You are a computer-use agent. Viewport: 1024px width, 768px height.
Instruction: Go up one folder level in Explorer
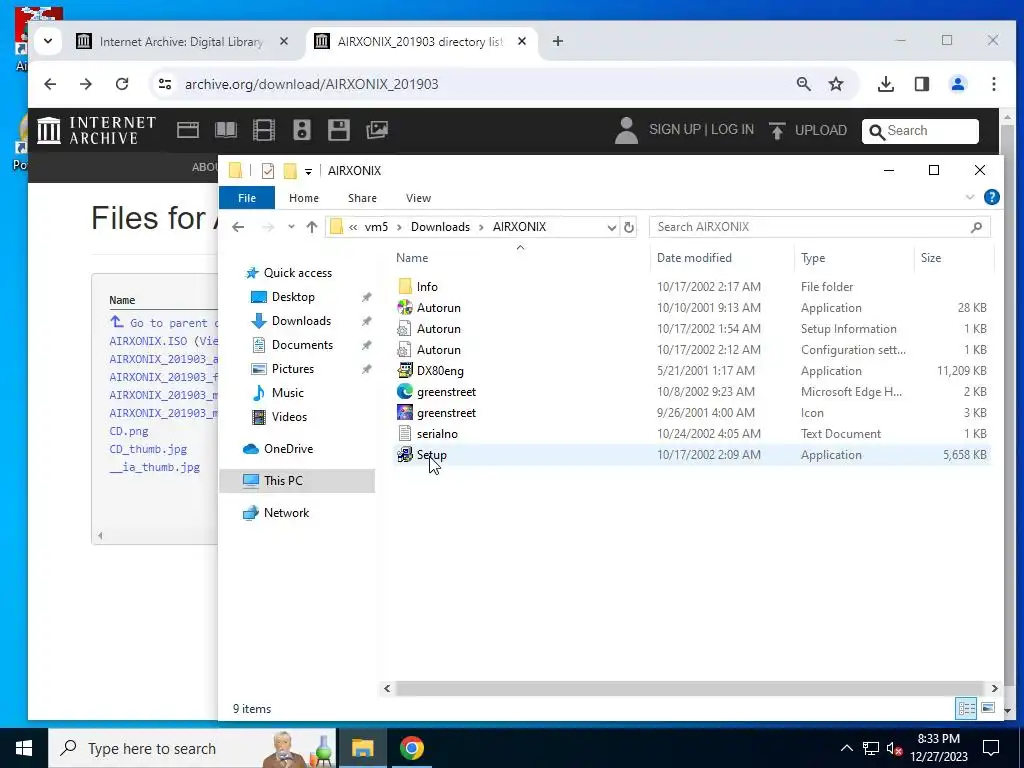point(312,227)
